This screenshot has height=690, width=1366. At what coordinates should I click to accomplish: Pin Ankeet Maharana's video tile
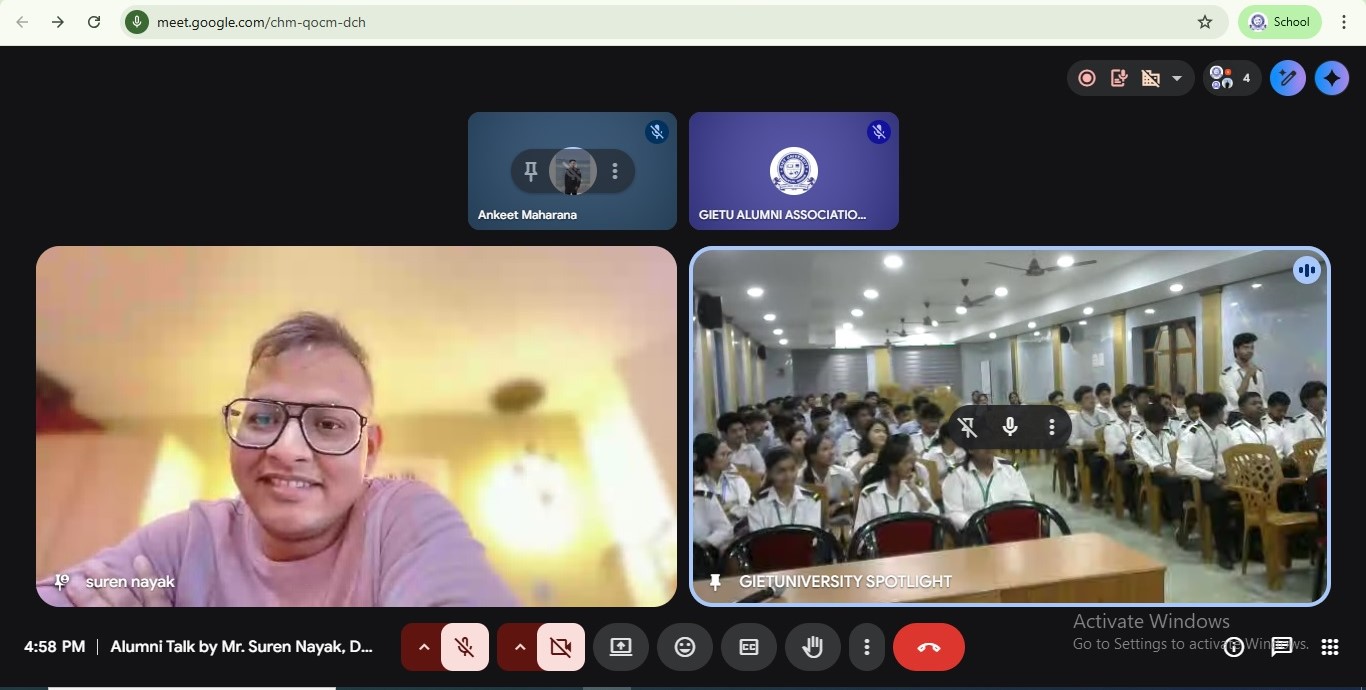coord(531,172)
